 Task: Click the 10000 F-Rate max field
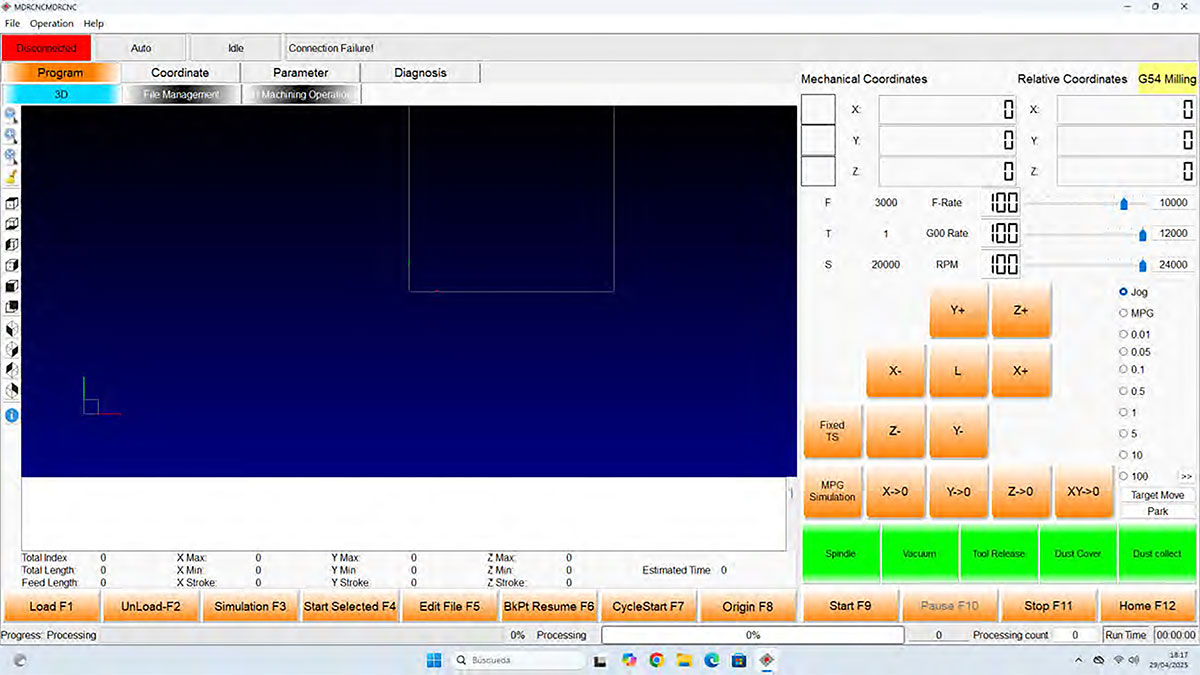[1172, 203]
